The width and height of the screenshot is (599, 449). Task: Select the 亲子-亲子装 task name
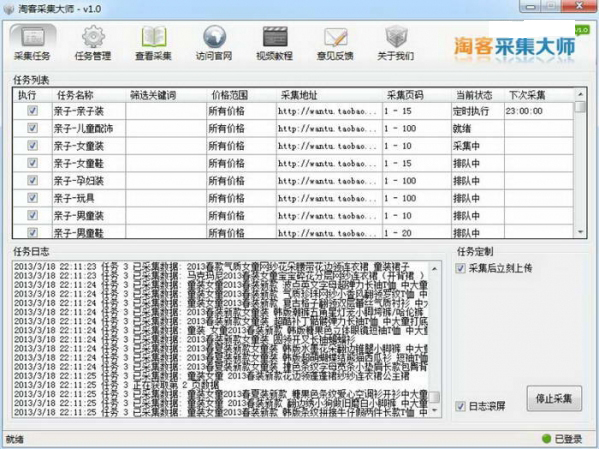pos(79,111)
